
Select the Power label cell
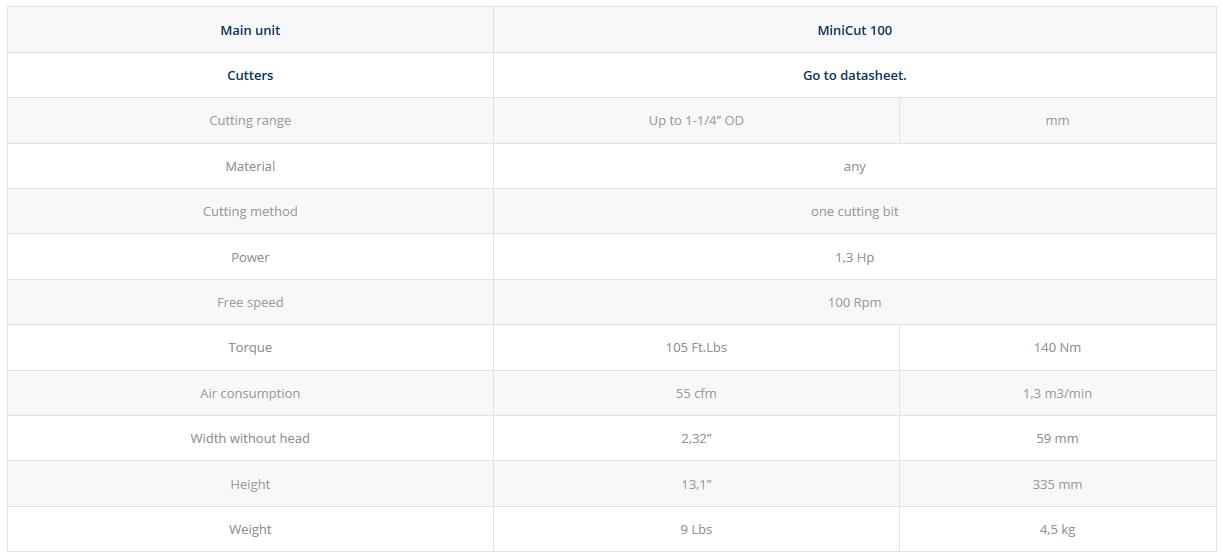(250, 257)
